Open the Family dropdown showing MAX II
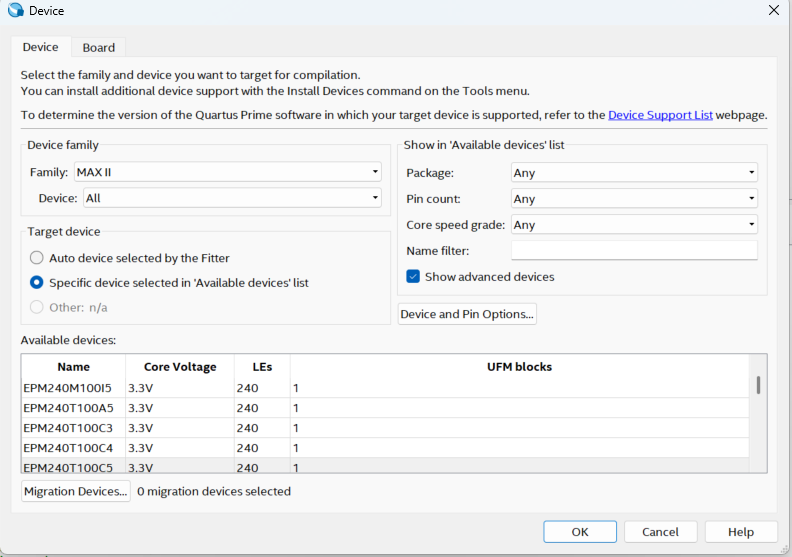 (x=227, y=172)
